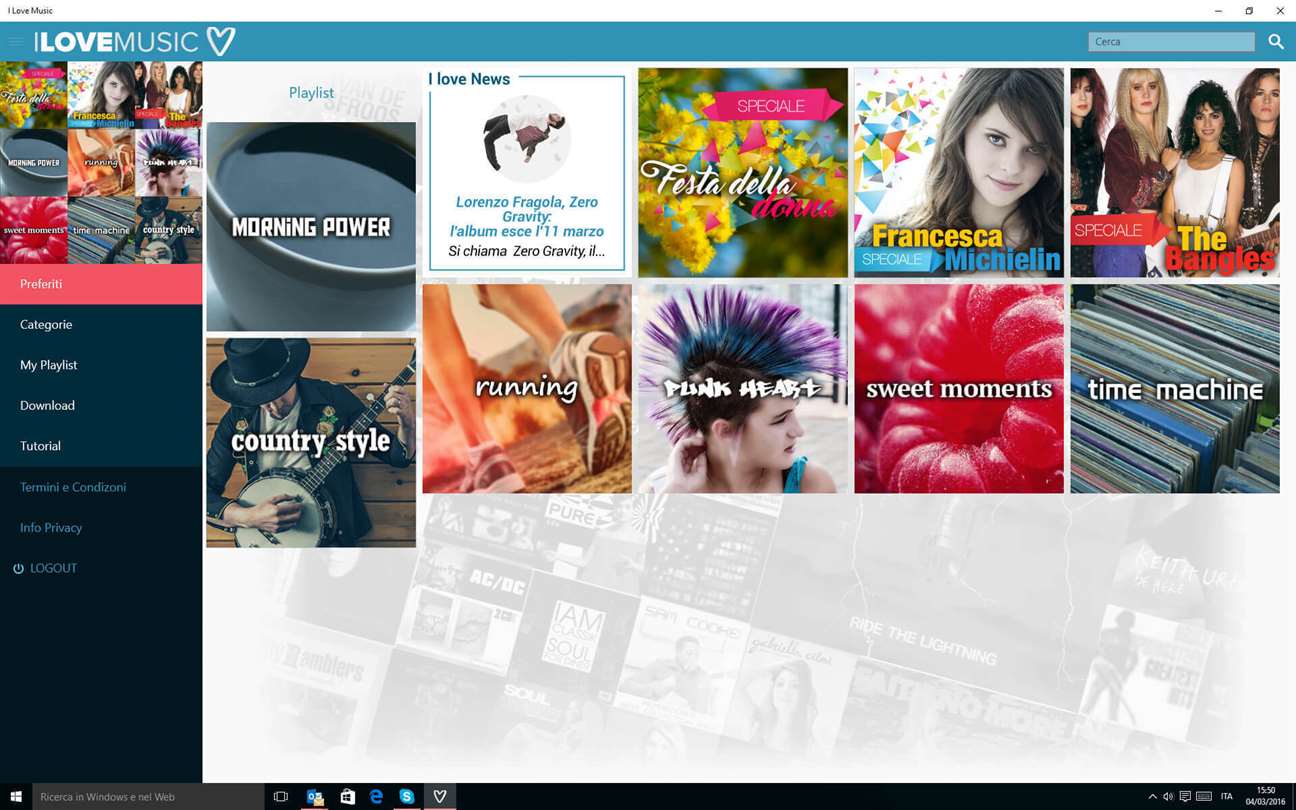Open the small sweet moments sidebar thumbnail
The image size is (1296, 810).
[33, 230]
